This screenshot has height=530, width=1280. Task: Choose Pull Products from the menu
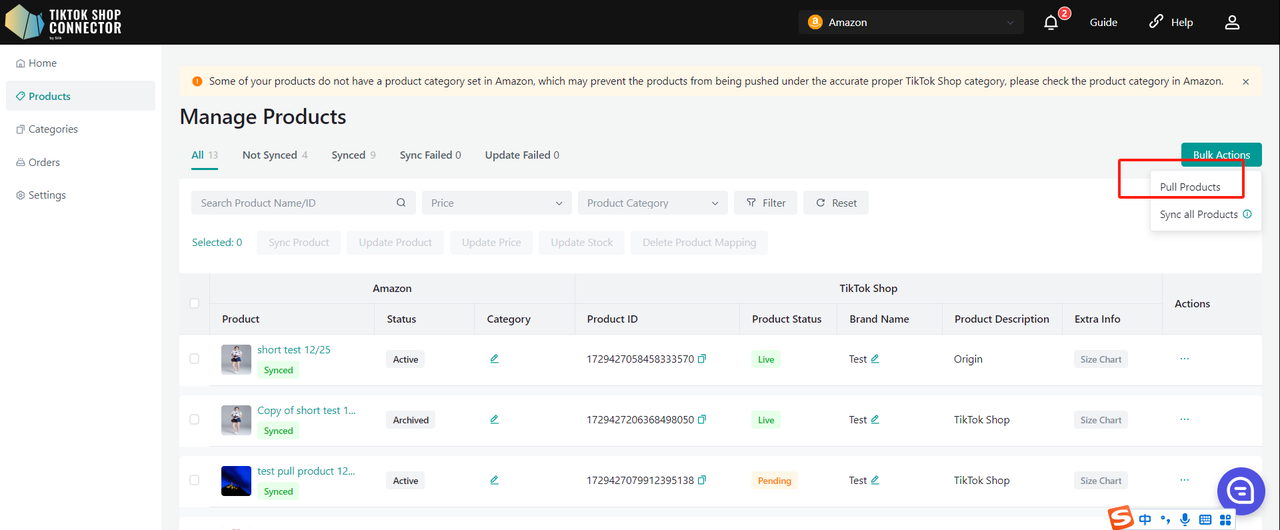point(1190,187)
